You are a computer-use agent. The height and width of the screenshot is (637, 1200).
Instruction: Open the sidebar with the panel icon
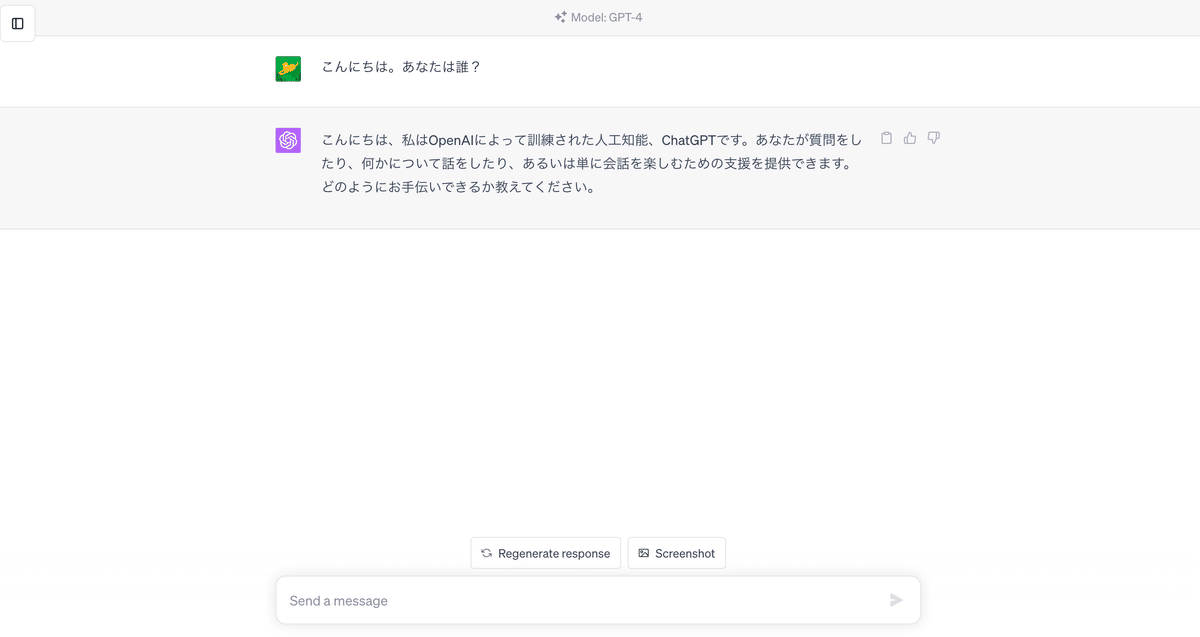pos(18,23)
